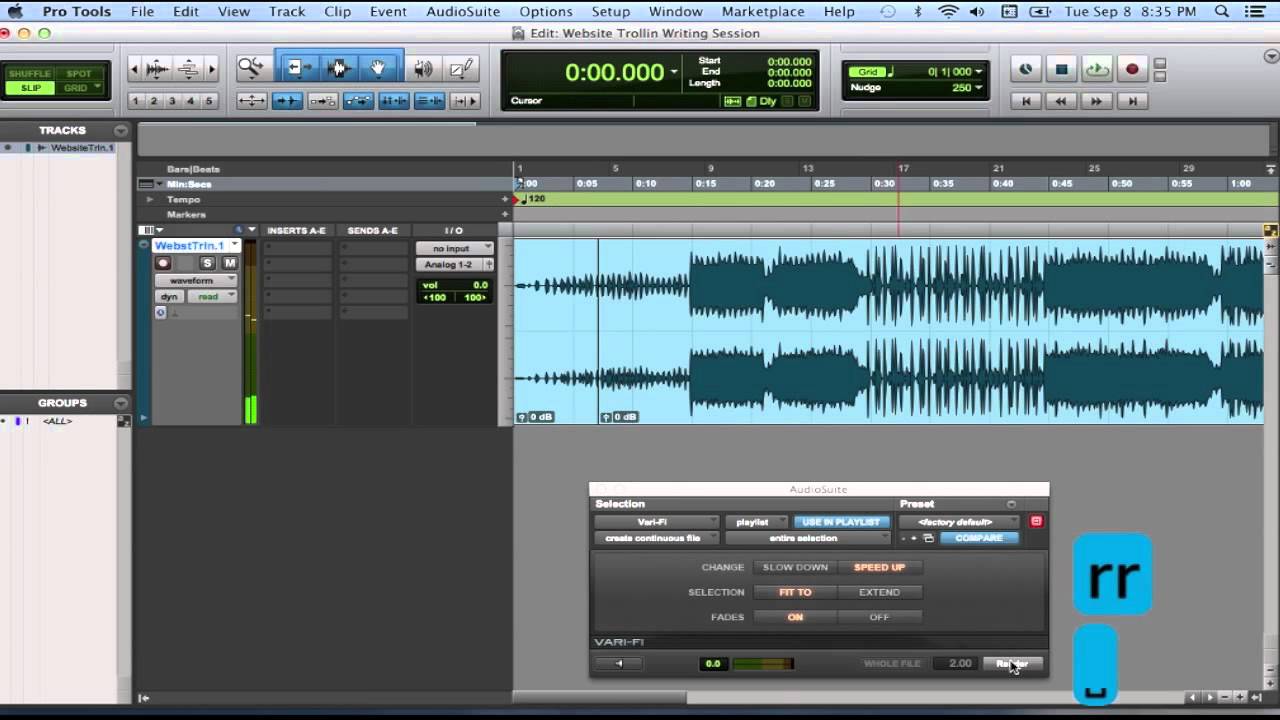Open the AudioSuite menu
This screenshot has width=1280, height=720.
(463, 11)
